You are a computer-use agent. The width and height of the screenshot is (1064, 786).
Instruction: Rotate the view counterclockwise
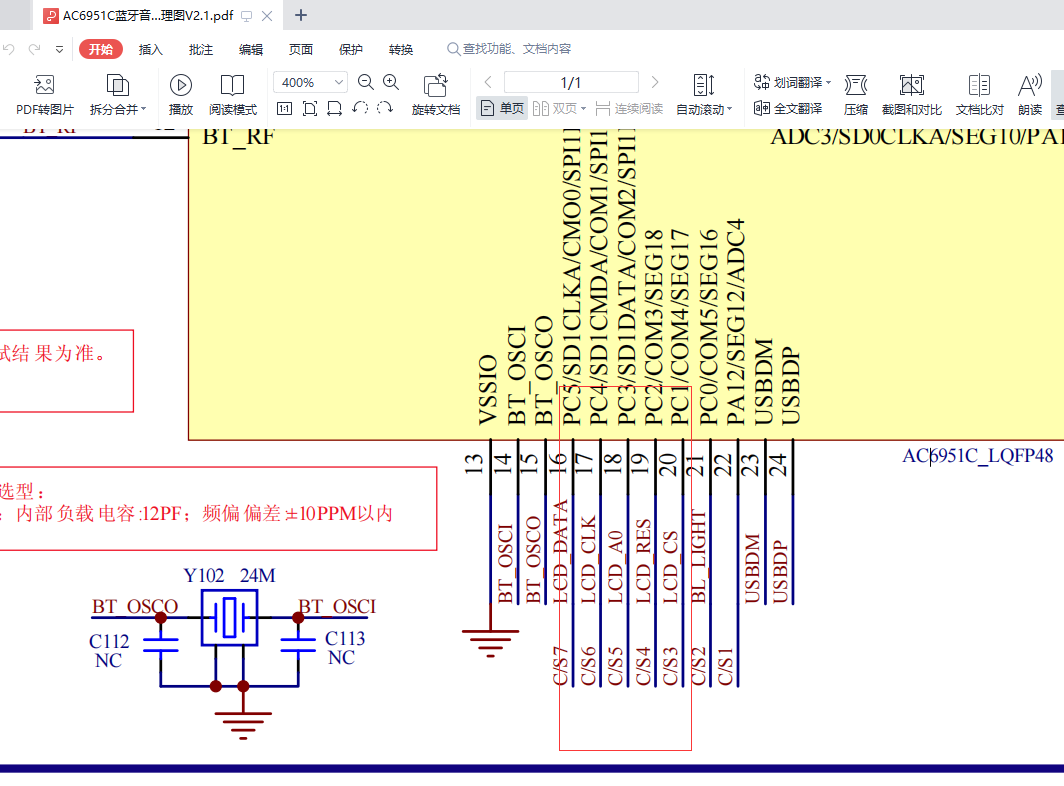360,108
